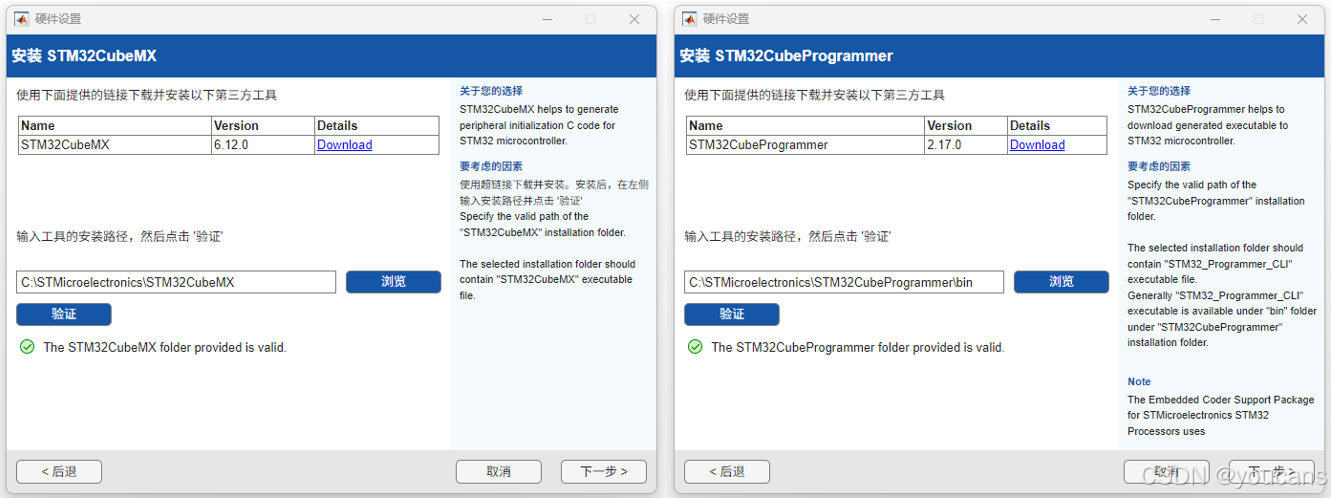Click the 安装 STM32CubeMX header title
The image size is (1332, 498).
click(84, 56)
